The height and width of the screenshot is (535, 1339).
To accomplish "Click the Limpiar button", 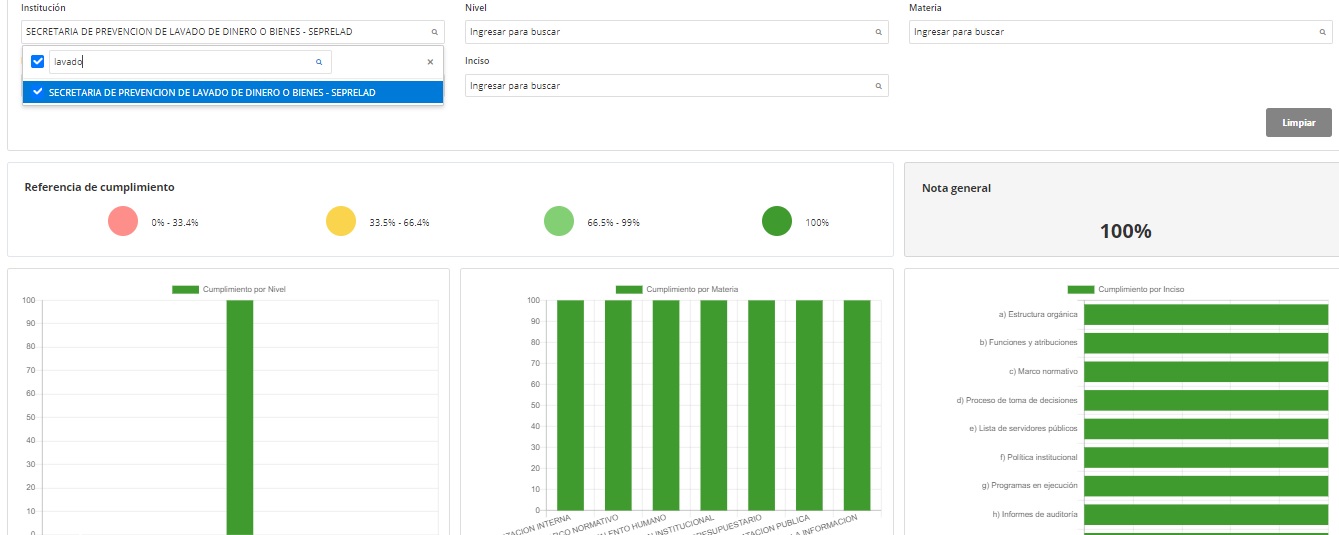I will (1299, 122).
